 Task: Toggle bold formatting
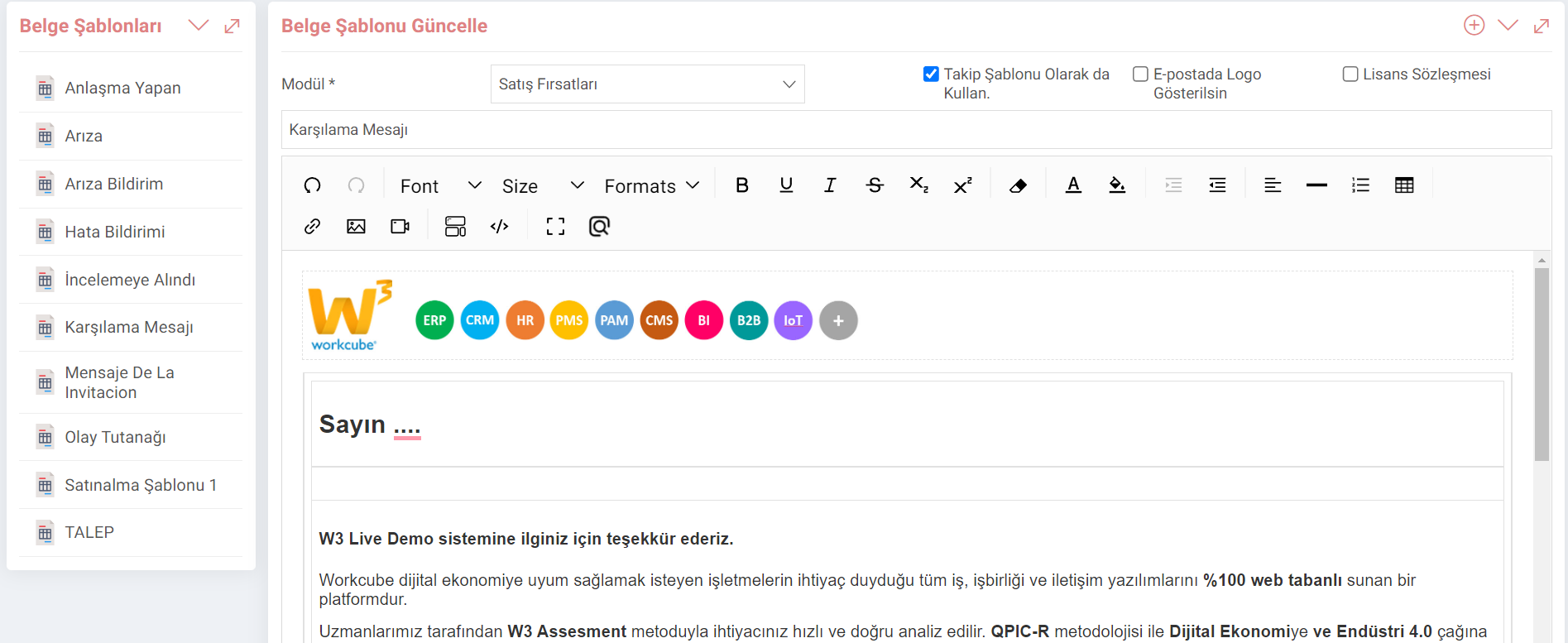click(x=742, y=185)
